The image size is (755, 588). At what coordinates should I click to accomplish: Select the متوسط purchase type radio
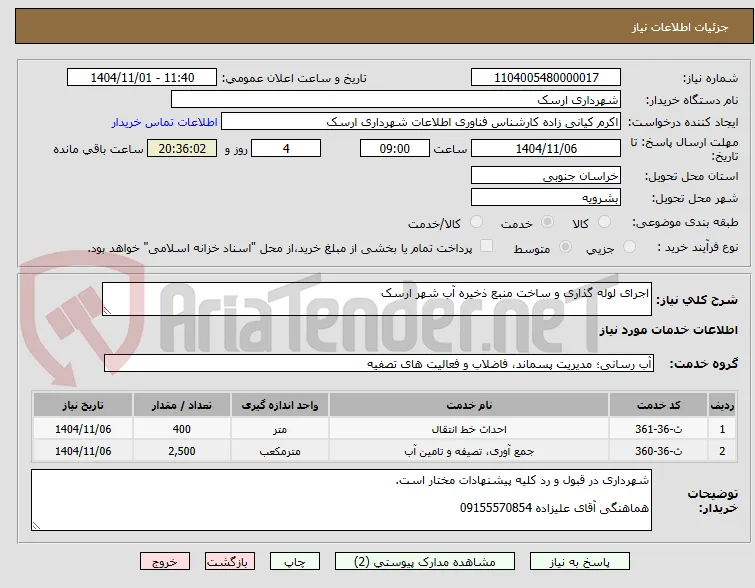(565, 247)
